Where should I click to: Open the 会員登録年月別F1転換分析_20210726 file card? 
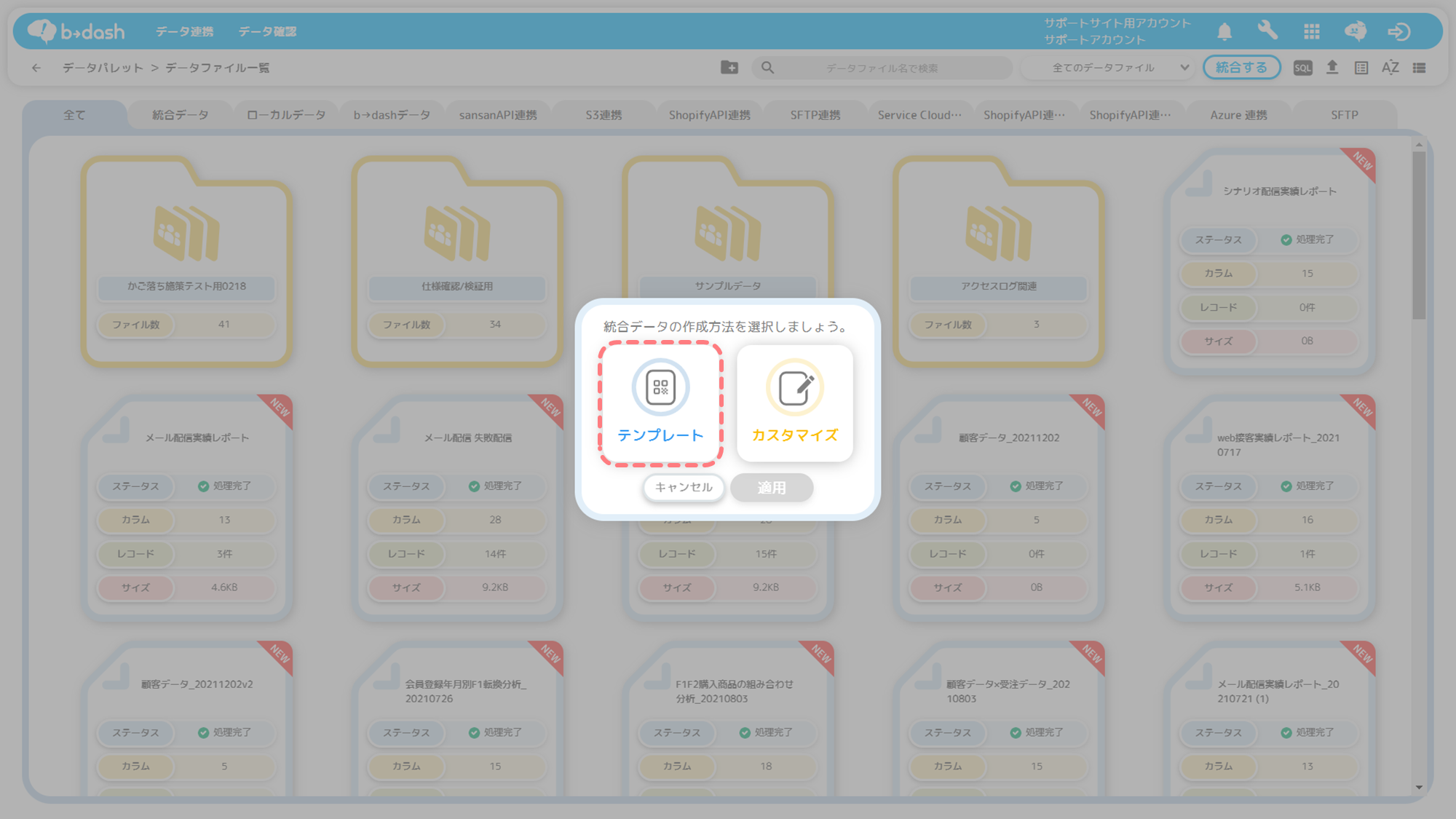(x=457, y=718)
